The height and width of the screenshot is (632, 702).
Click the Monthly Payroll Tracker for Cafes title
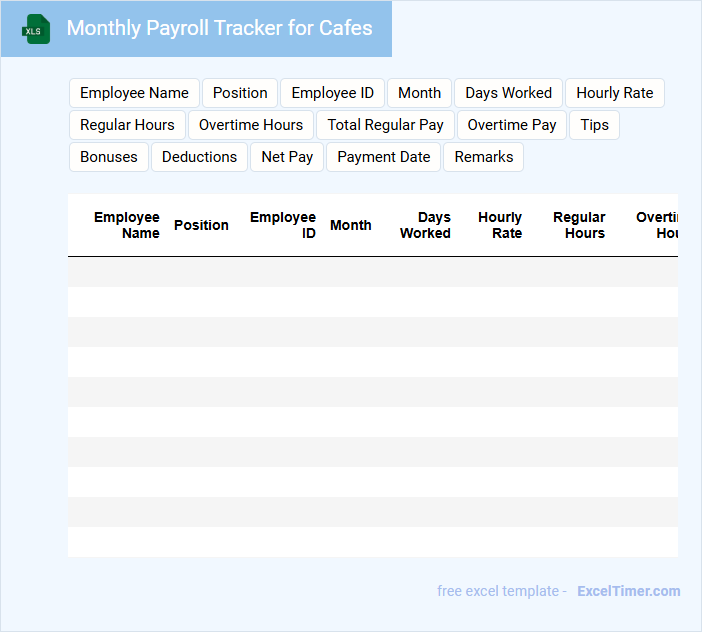pyautogui.click(x=219, y=28)
